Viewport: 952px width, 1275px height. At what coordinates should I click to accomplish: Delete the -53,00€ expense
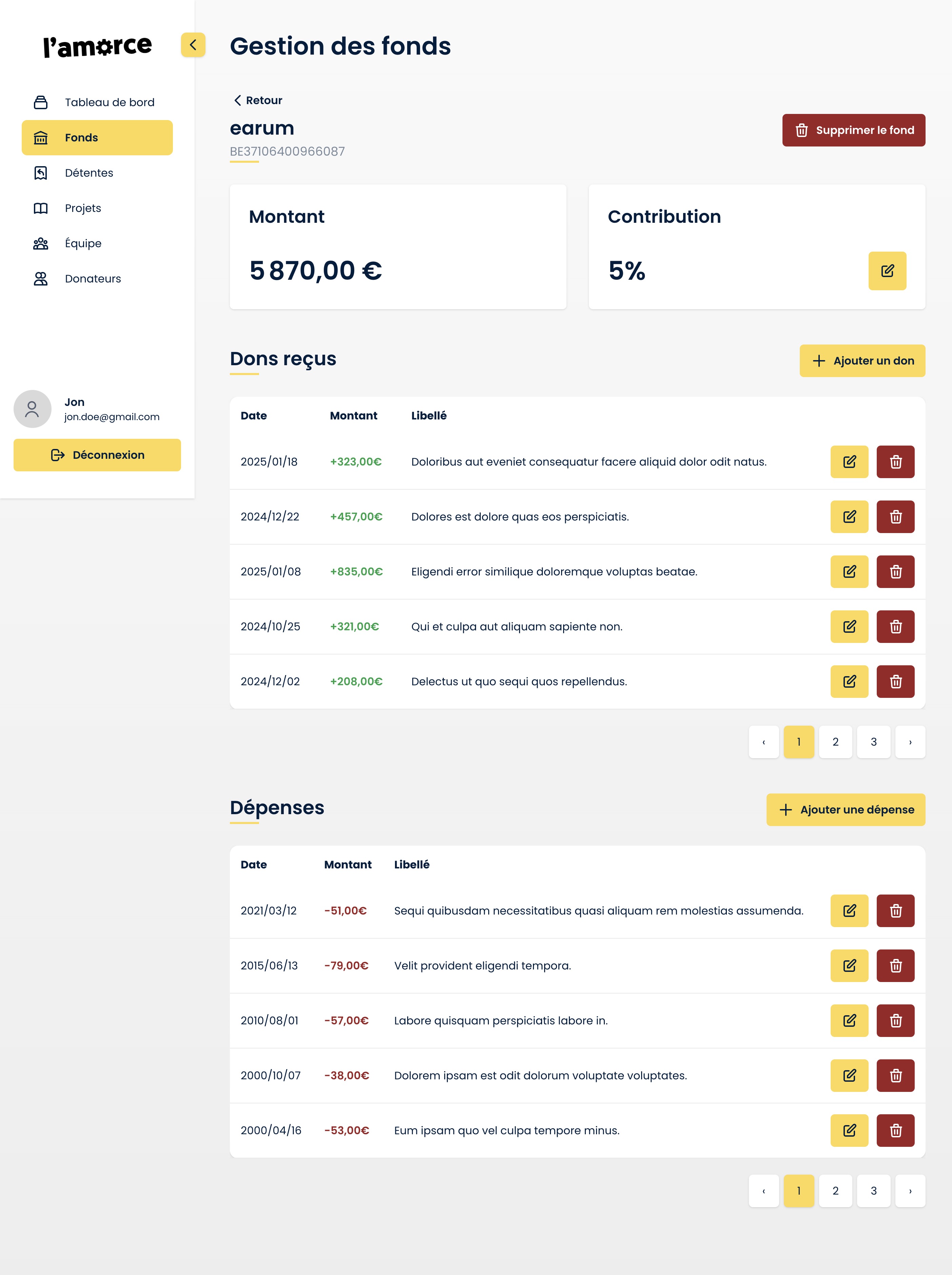click(895, 1131)
